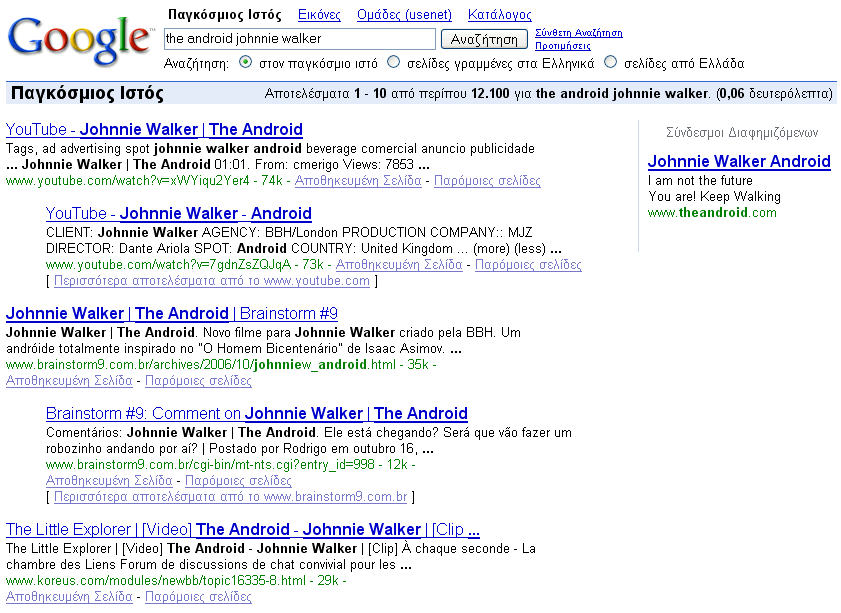Open Σύνθετη Αναζήτηση advanced search link
This screenshot has width=841, height=613.
click(x=579, y=33)
